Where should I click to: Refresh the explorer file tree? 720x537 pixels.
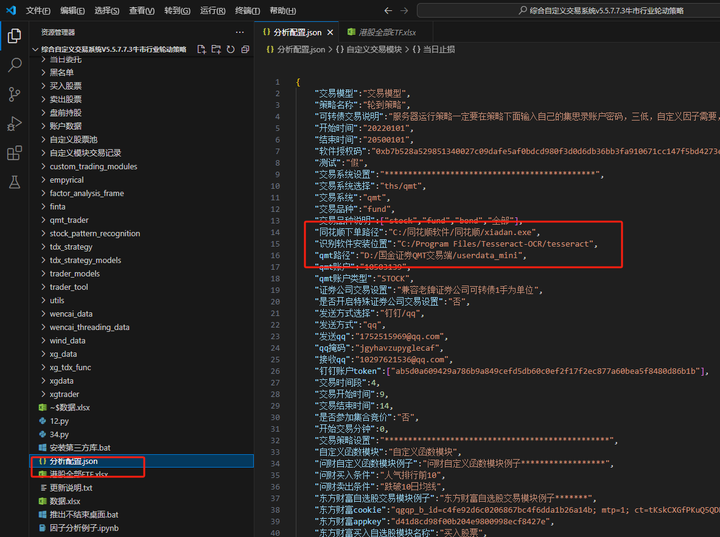[x=231, y=49]
